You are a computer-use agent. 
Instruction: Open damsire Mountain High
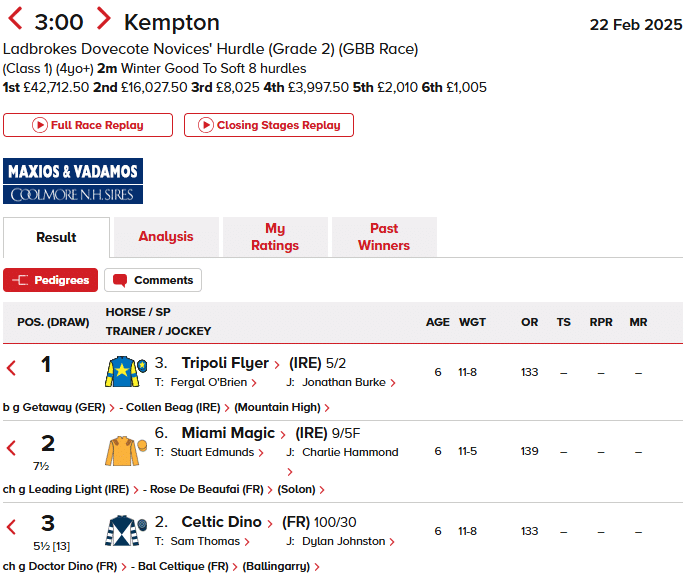277,407
